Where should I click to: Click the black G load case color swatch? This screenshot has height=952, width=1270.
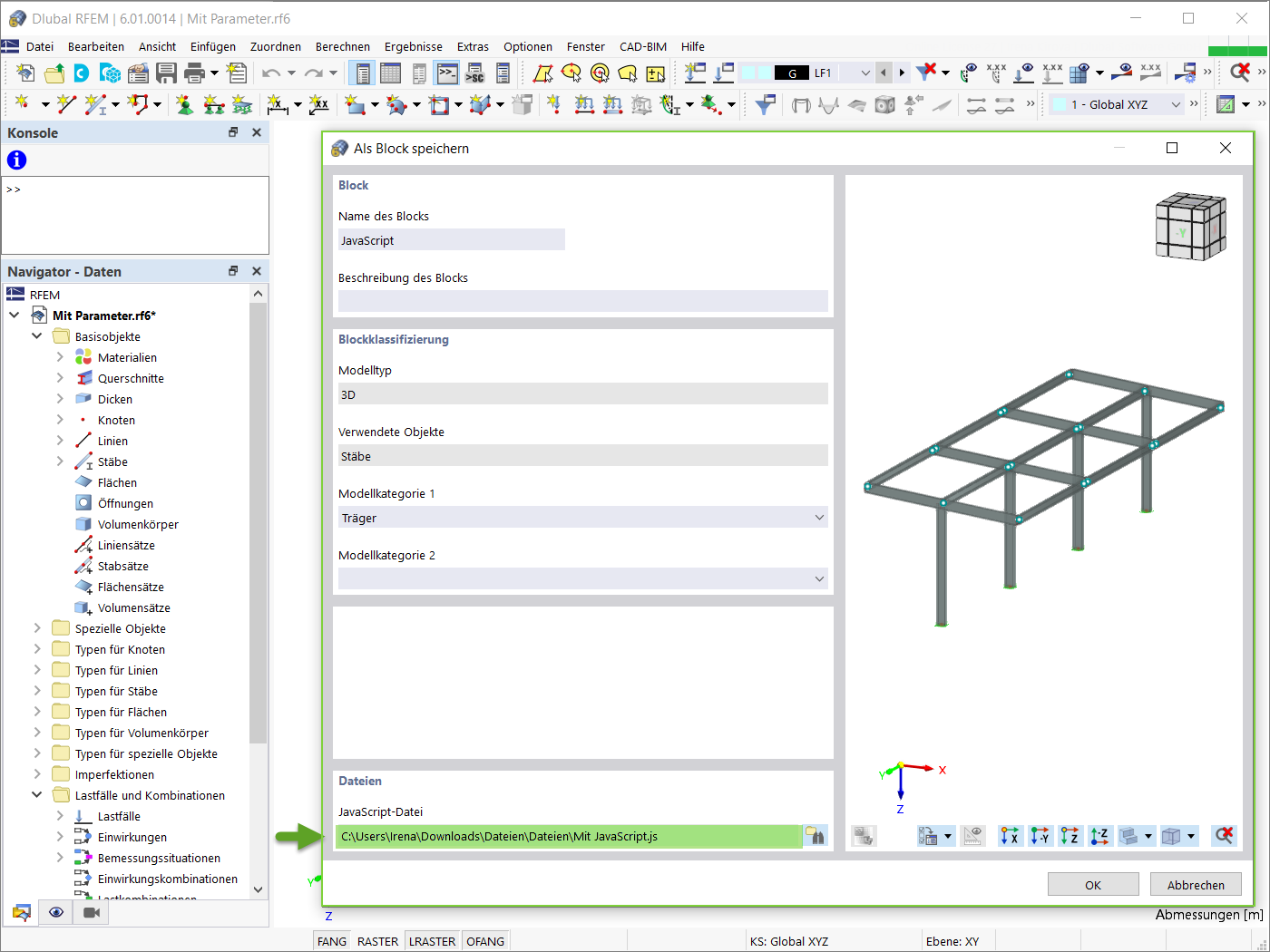pos(792,73)
